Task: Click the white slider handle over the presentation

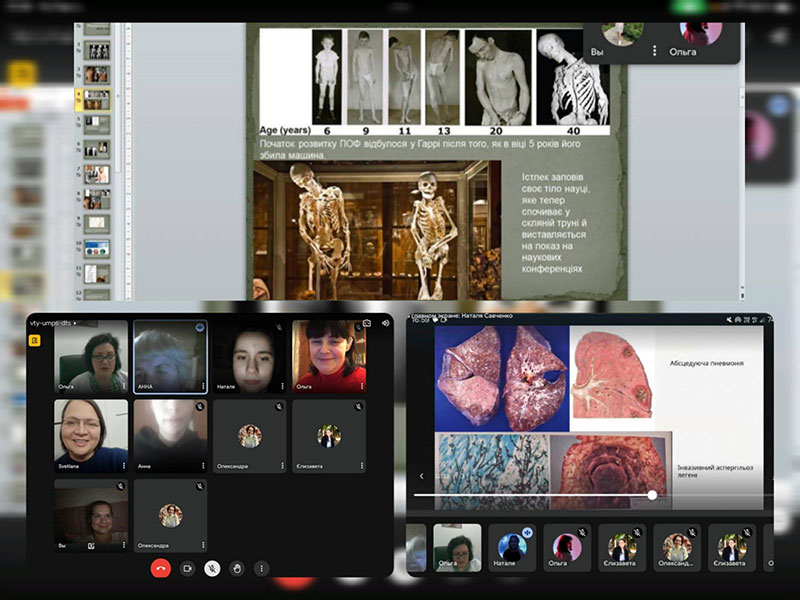Action: 652,495
